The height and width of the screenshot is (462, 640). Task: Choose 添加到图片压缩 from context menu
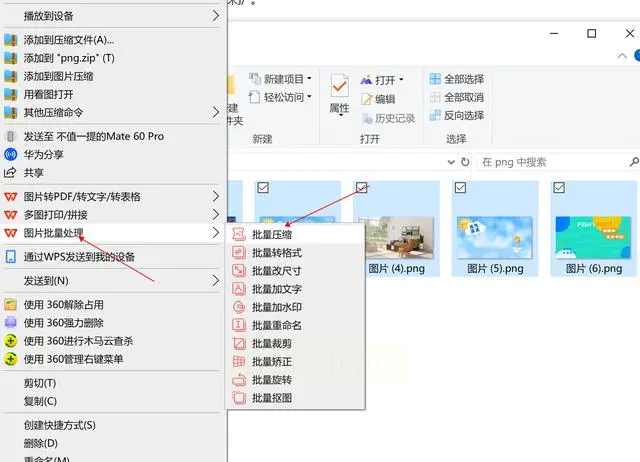tap(58, 76)
